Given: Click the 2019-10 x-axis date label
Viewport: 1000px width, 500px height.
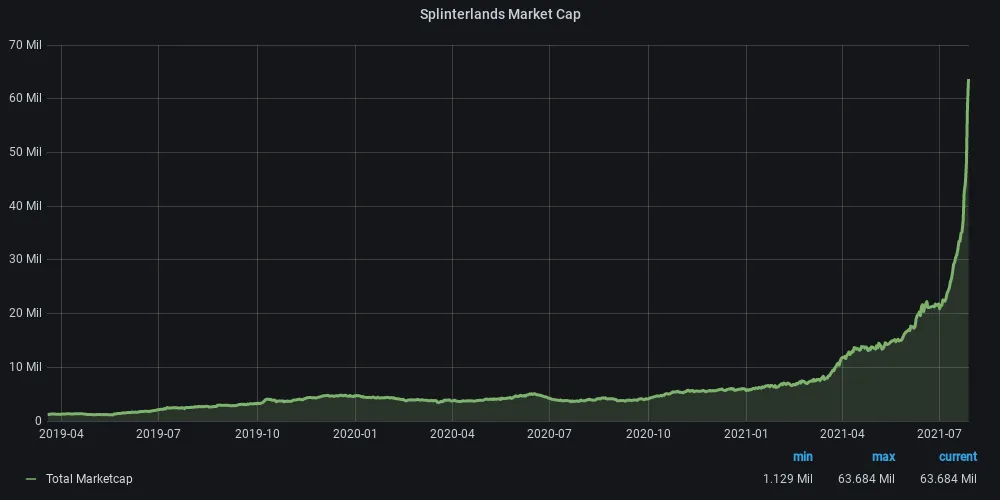Looking at the screenshot, I should tap(257, 434).
